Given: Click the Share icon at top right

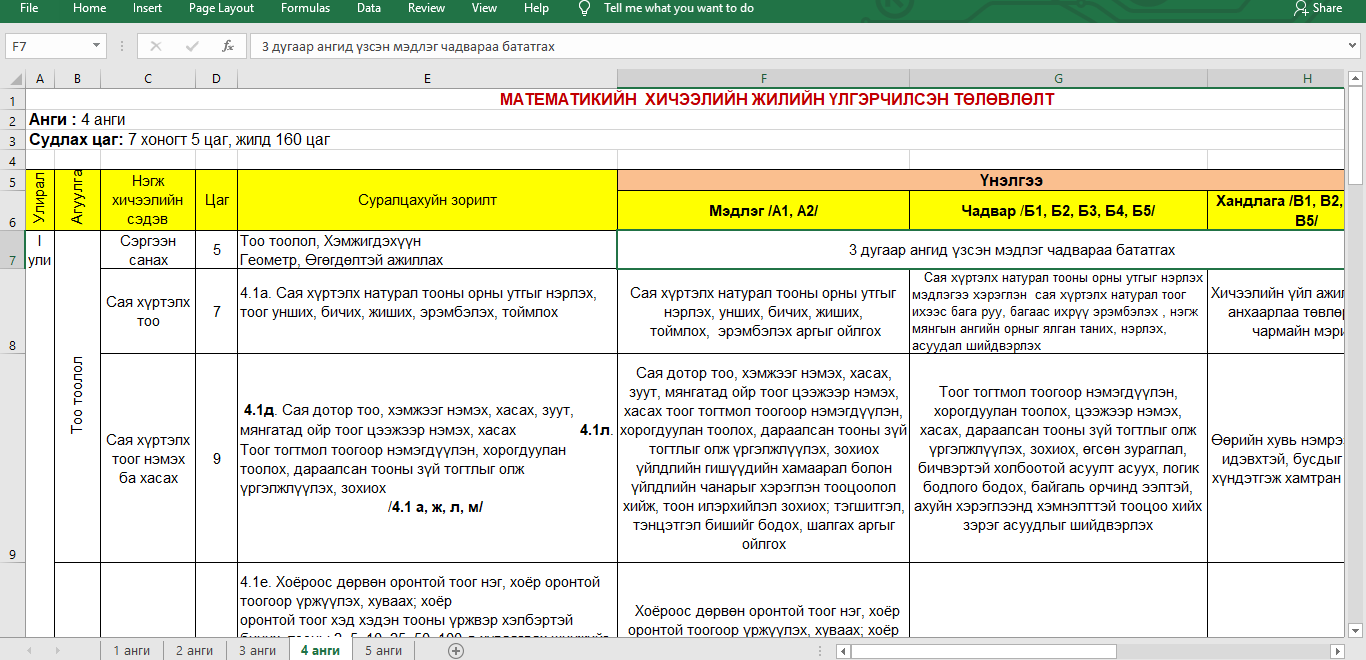Looking at the screenshot, I should click(1301, 8).
